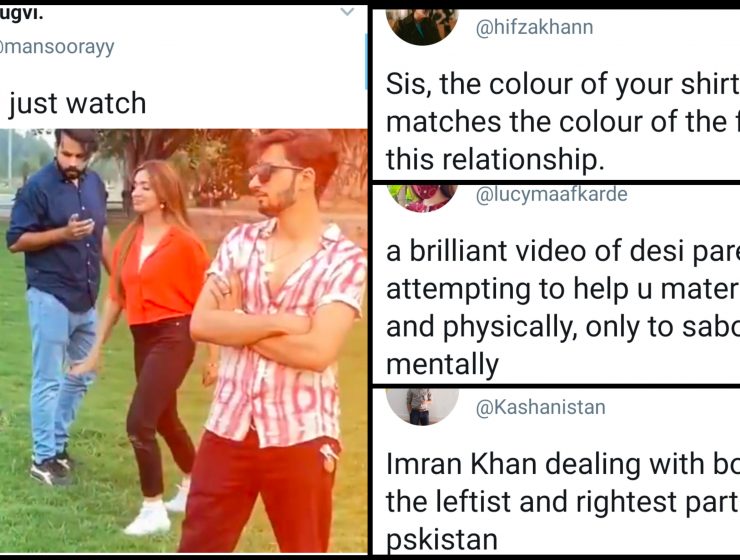Expand the tweet options chevron
The image size is (740, 560).
coord(347,12)
